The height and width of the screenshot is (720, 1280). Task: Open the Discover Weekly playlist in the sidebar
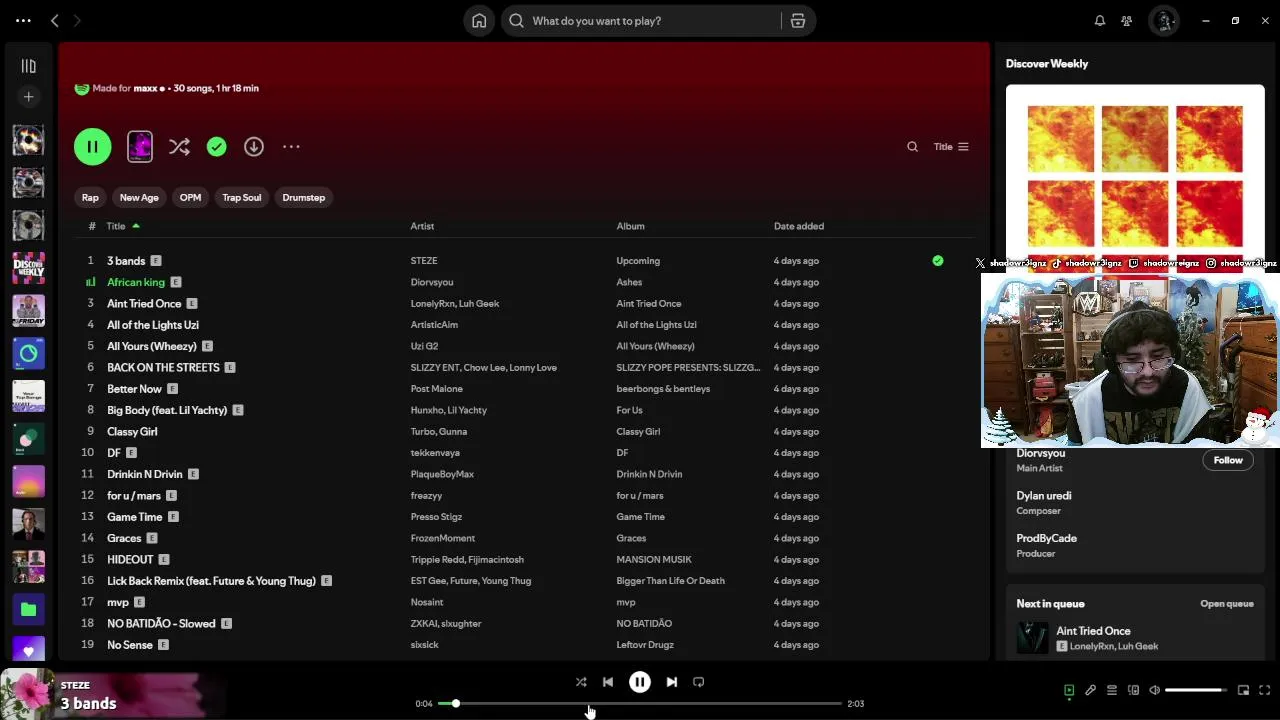[28, 268]
